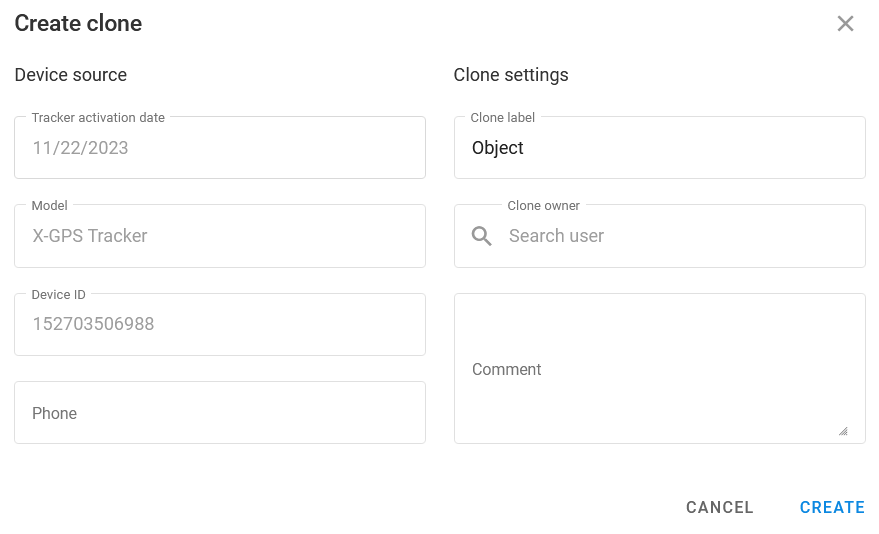Viewport: 879px width, 534px height.
Task: Click the Clone settings section heading
Action: pyautogui.click(x=511, y=75)
